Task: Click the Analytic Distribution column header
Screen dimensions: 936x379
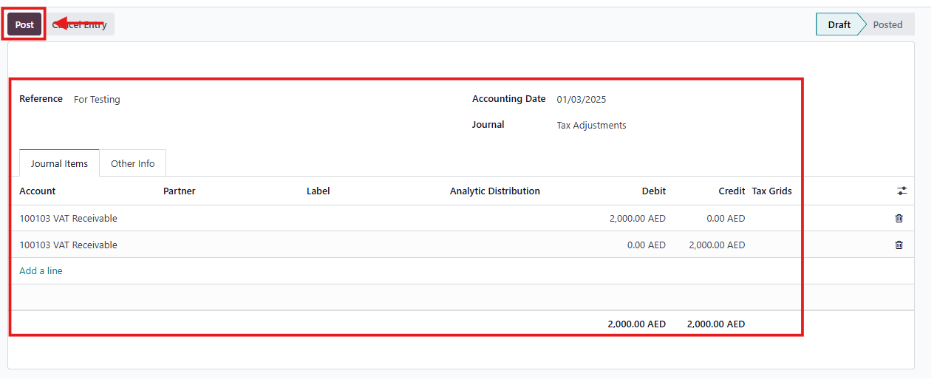Action: coord(495,191)
